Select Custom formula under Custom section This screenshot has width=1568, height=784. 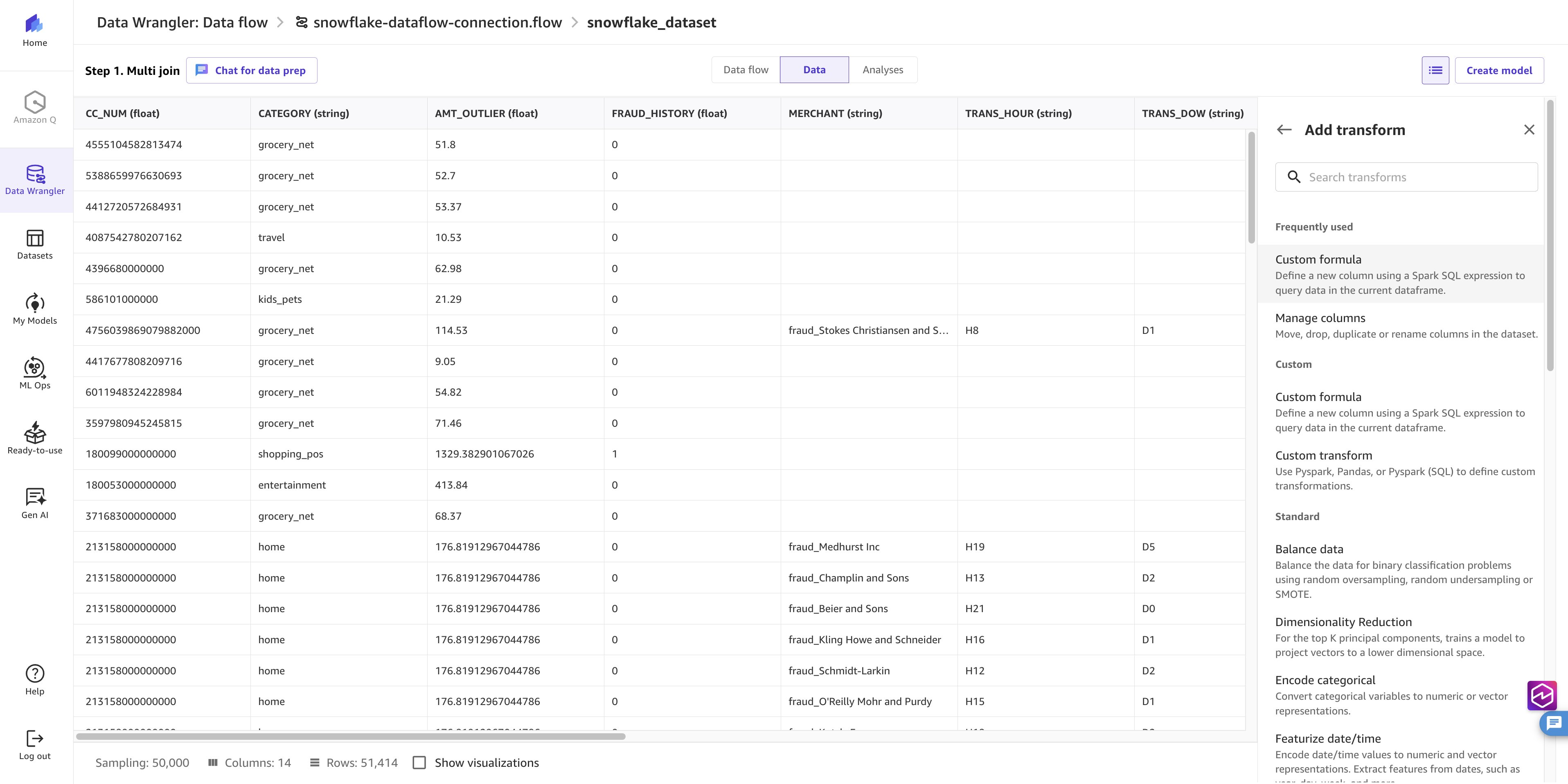pos(1400,412)
